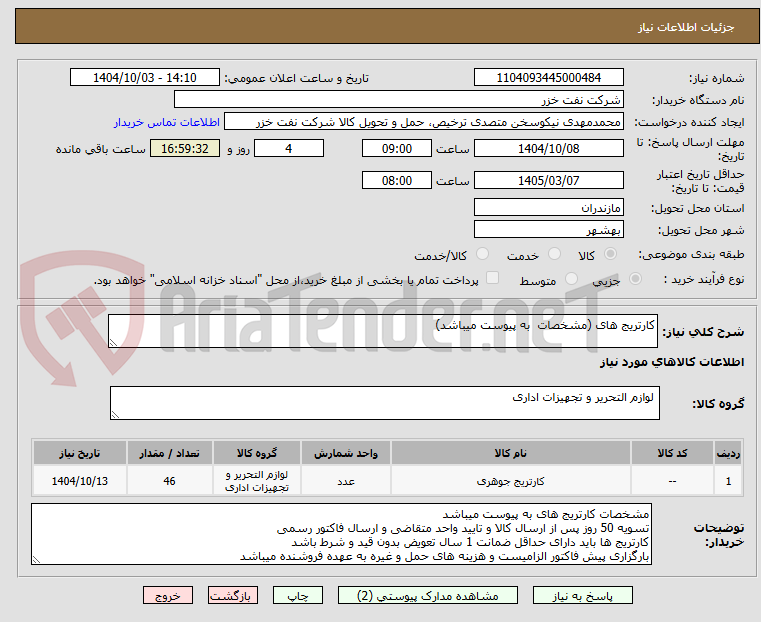Click row number 1 cell
761x622 pixels.
pyautogui.click(x=728, y=481)
